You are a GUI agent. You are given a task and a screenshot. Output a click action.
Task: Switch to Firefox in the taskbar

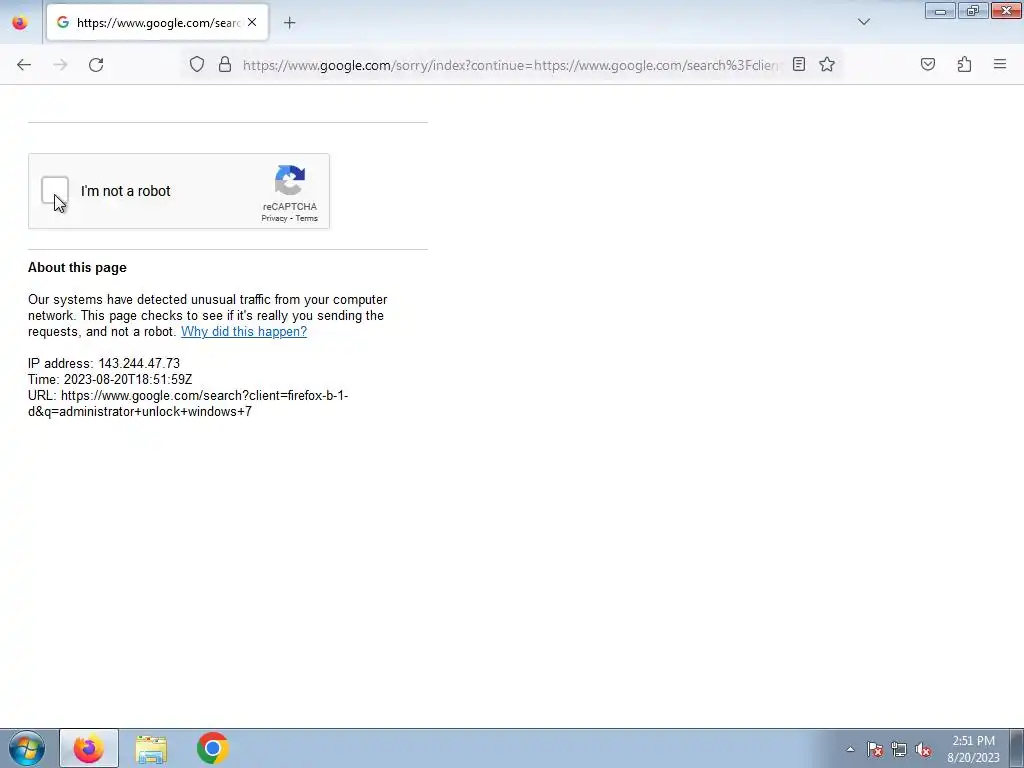89,748
